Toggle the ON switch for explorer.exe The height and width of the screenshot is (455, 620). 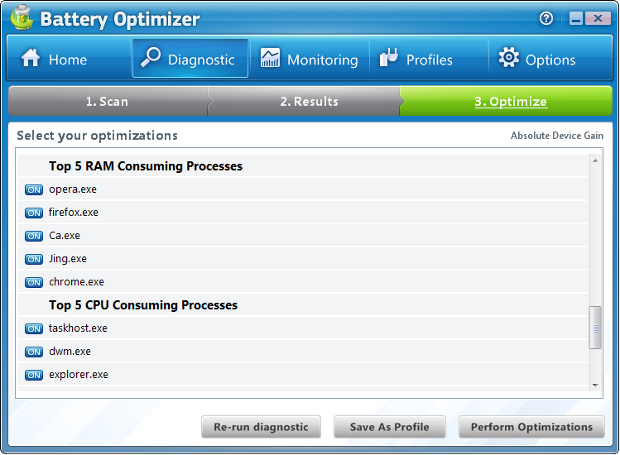click(34, 375)
